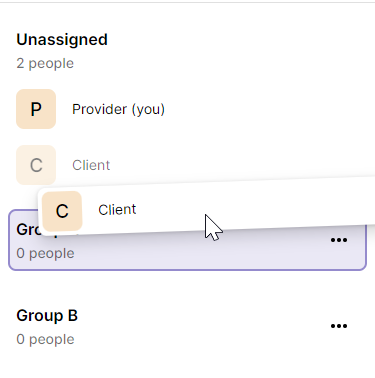375x378 pixels.
Task: Click the 'Client' label on the dragged card
Action: click(117, 210)
